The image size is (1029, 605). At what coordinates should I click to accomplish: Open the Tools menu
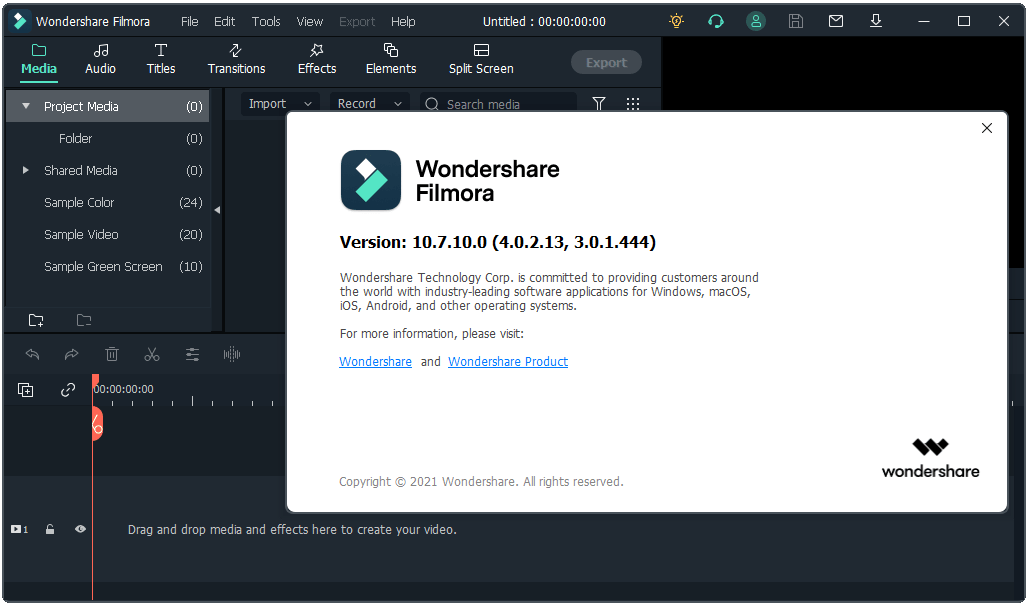point(266,22)
